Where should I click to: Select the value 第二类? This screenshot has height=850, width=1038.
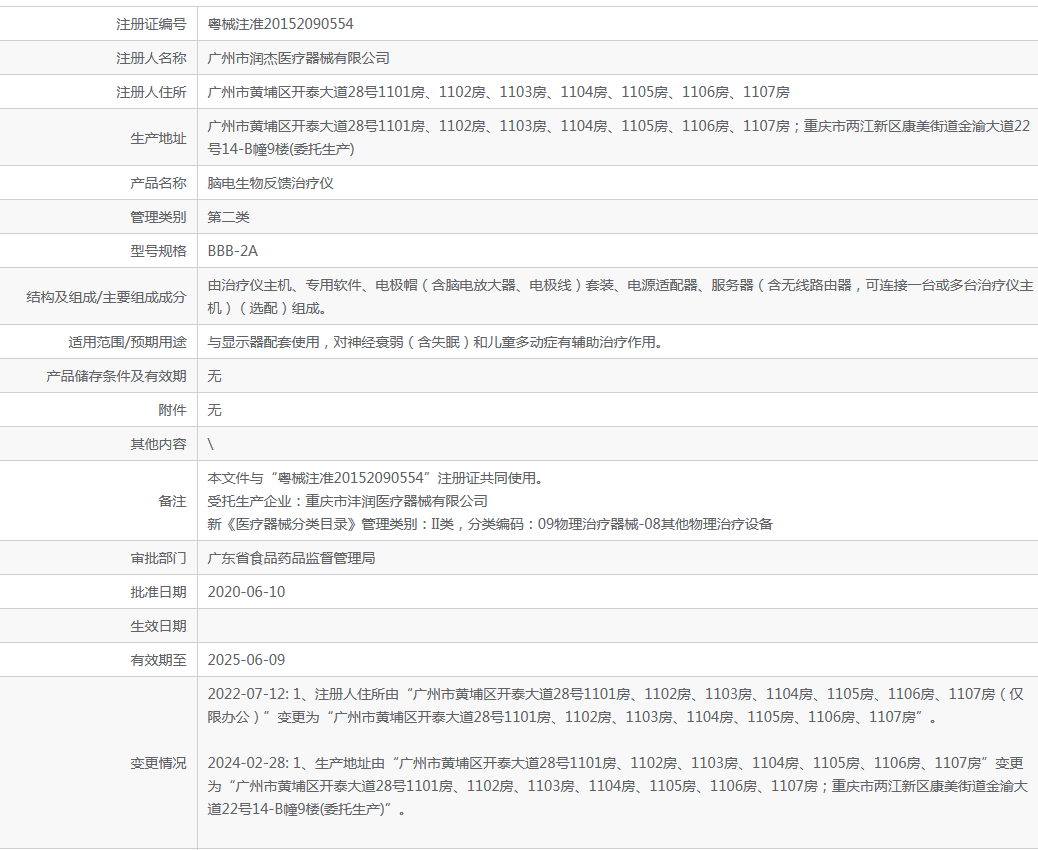(x=228, y=217)
